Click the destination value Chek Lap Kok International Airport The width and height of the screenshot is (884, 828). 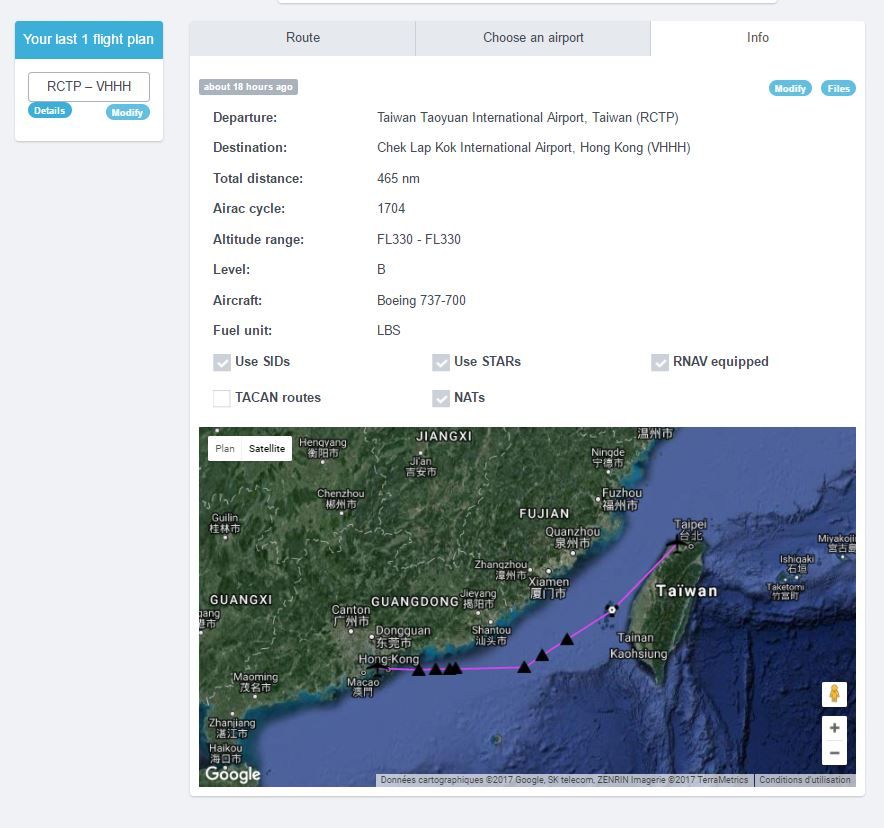(x=533, y=148)
